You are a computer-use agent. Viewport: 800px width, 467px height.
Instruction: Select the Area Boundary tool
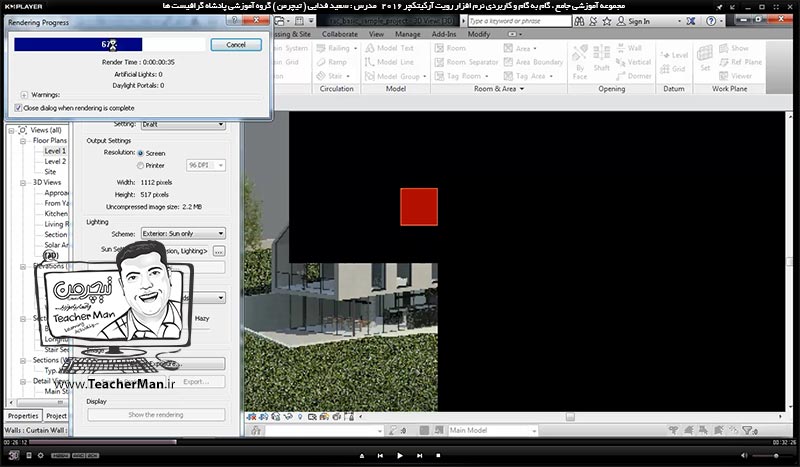(533, 62)
